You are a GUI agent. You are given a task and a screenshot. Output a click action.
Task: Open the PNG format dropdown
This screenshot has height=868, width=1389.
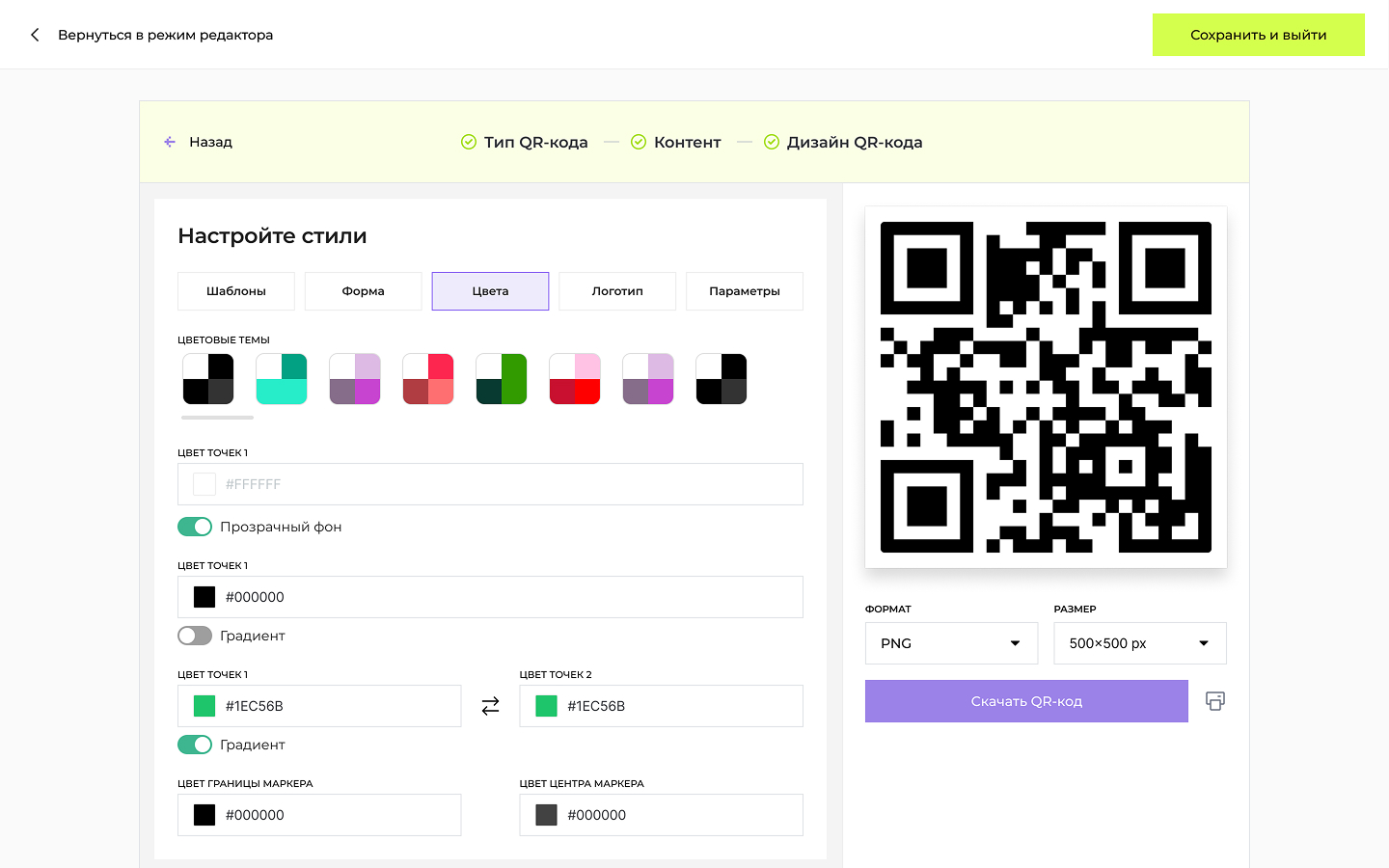[x=951, y=643]
